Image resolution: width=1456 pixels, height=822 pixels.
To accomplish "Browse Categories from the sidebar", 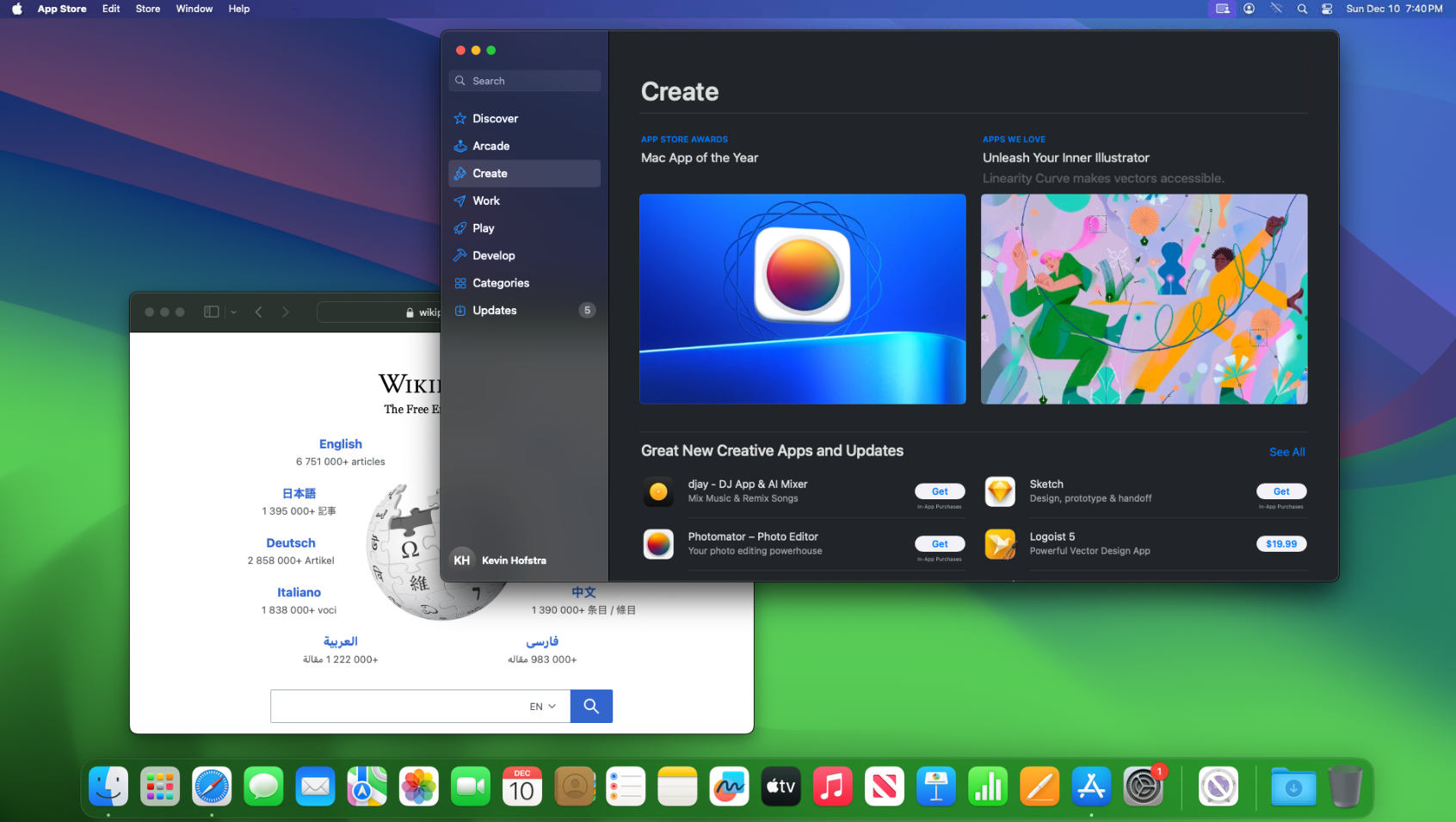I will [501, 283].
